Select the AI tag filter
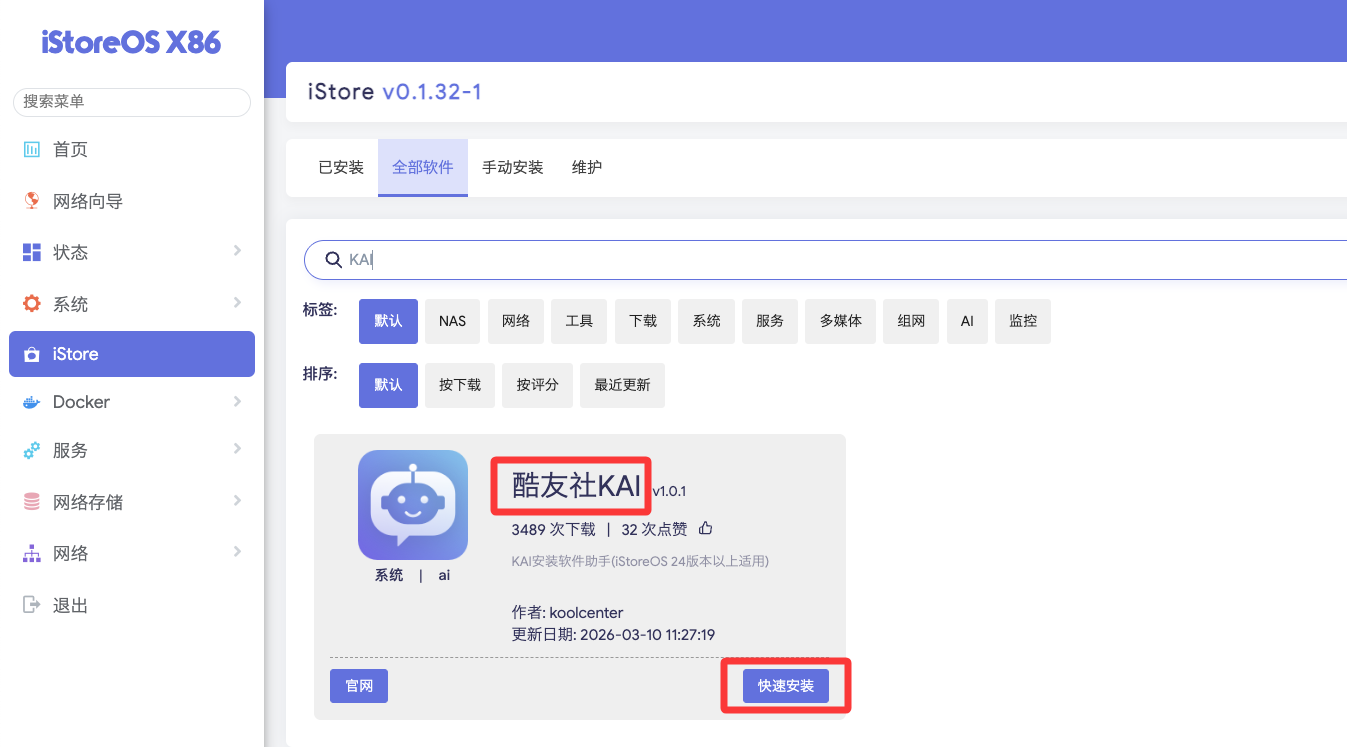The image size is (1347, 747). pyautogui.click(x=967, y=321)
